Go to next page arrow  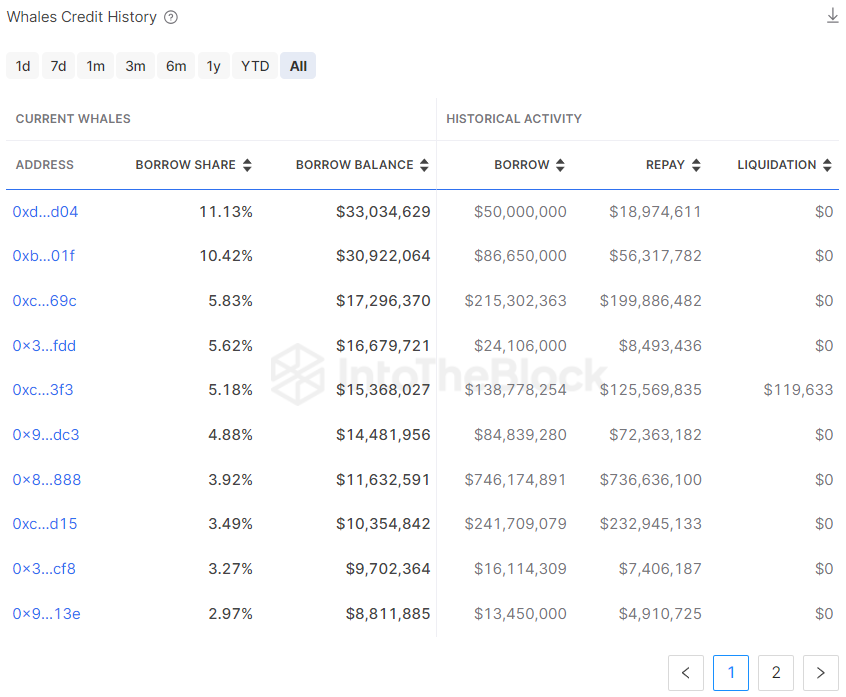point(821,673)
